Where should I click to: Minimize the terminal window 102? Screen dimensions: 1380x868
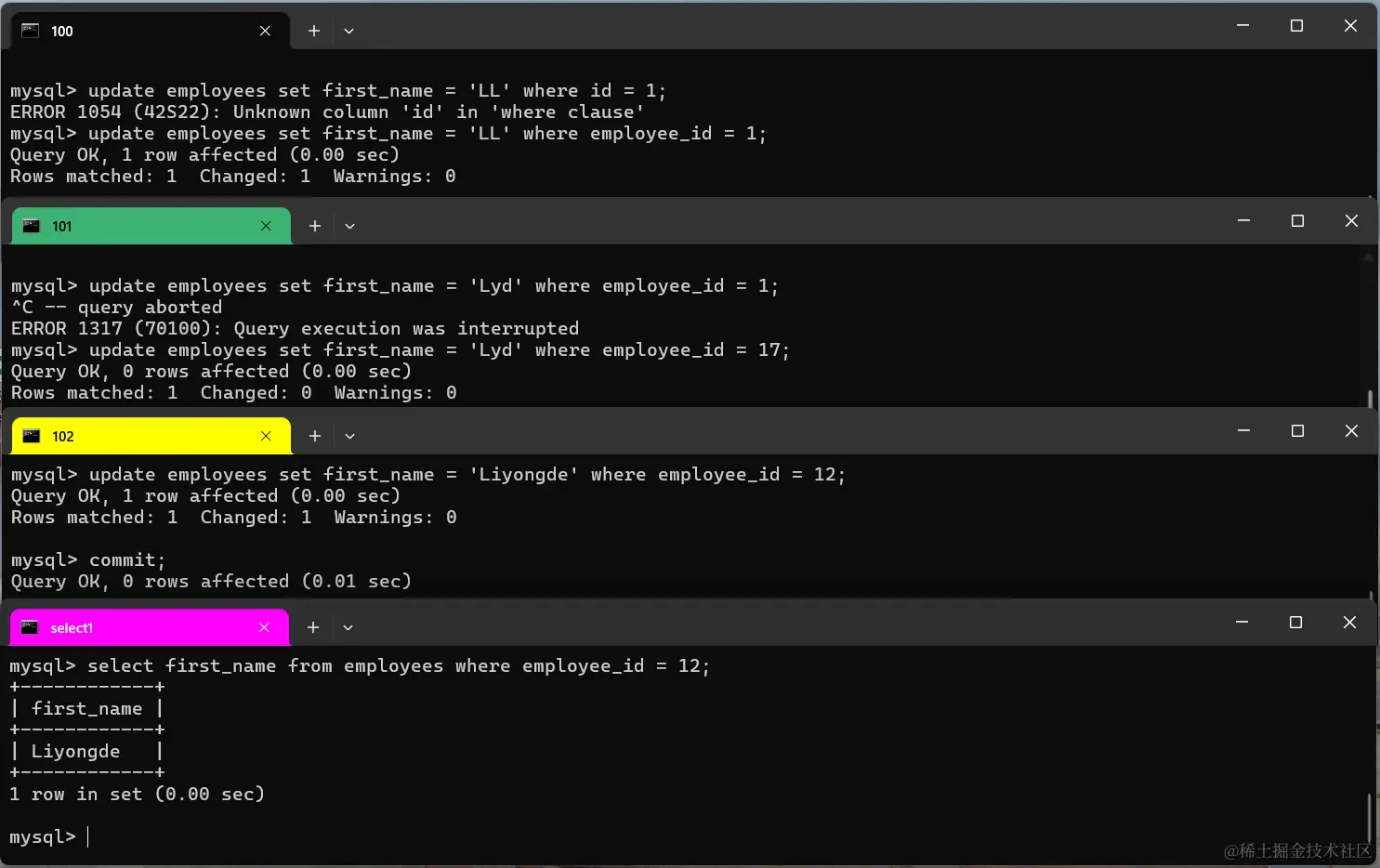click(x=1243, y=430)
